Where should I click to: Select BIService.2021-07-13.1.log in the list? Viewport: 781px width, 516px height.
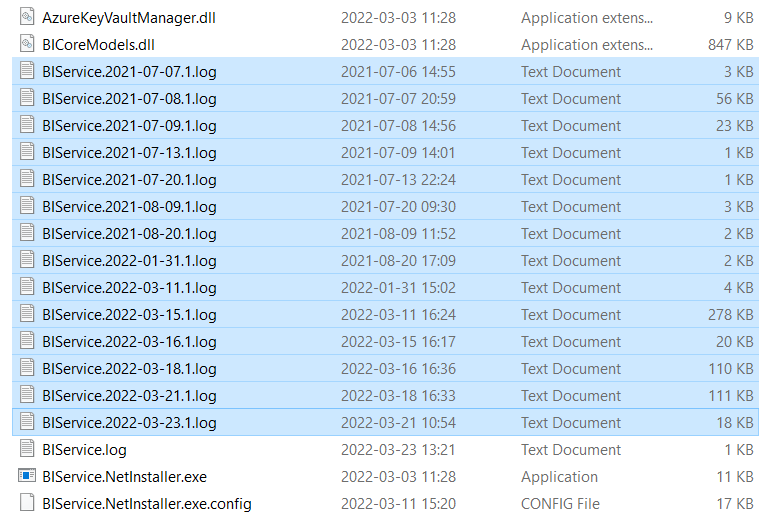tap(129, 153)
